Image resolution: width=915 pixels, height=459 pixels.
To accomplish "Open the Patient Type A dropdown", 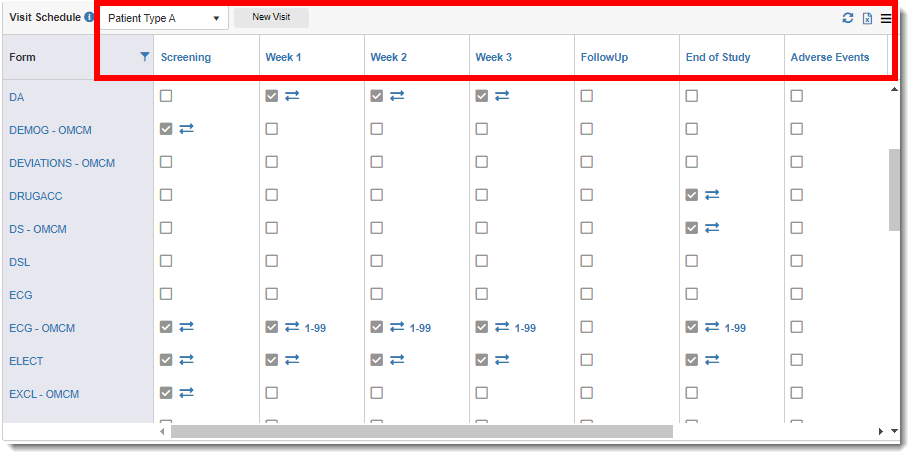I will (164, 18).
